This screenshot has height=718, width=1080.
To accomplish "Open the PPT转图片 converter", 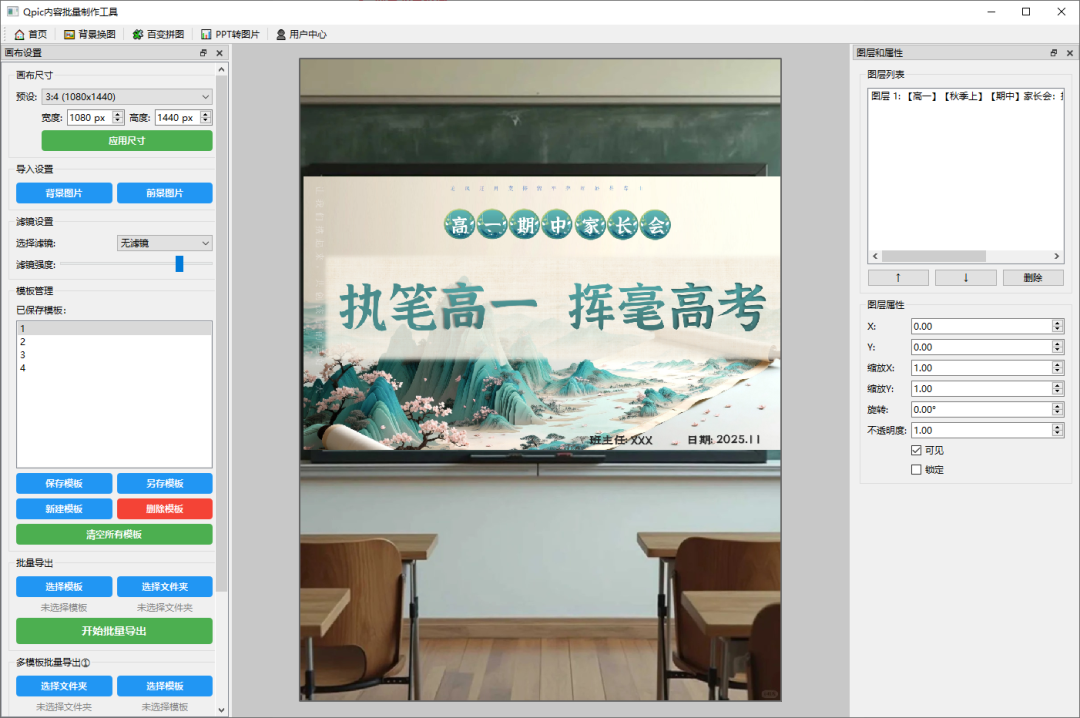I will coord(230,34).
